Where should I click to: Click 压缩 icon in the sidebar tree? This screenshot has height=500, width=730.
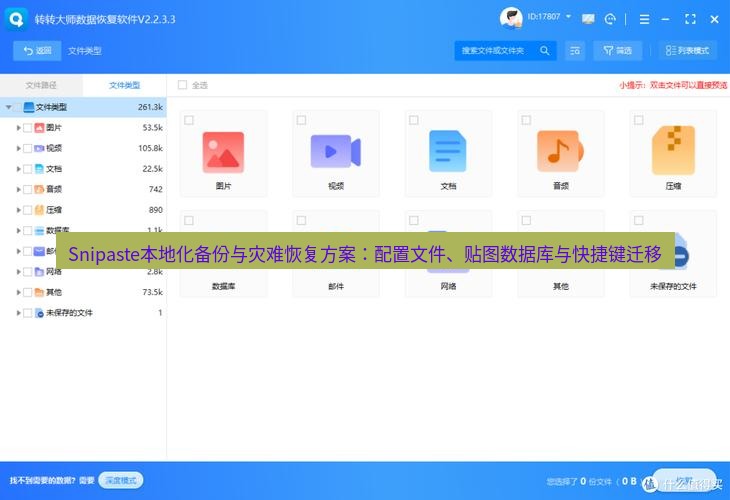click(40, 209)
